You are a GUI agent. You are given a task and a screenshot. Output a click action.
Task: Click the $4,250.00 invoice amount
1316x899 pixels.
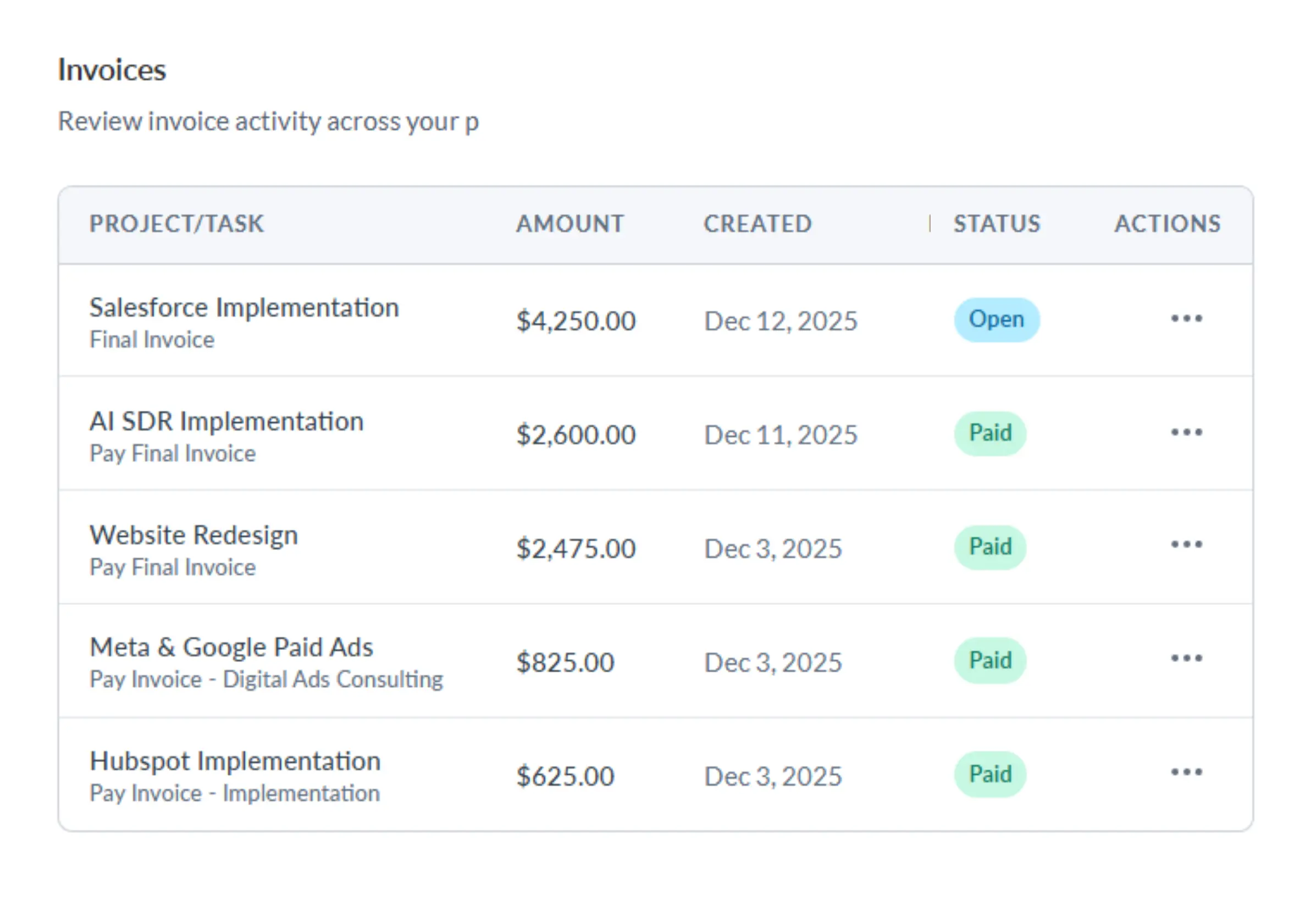click(x=576, y=321)
